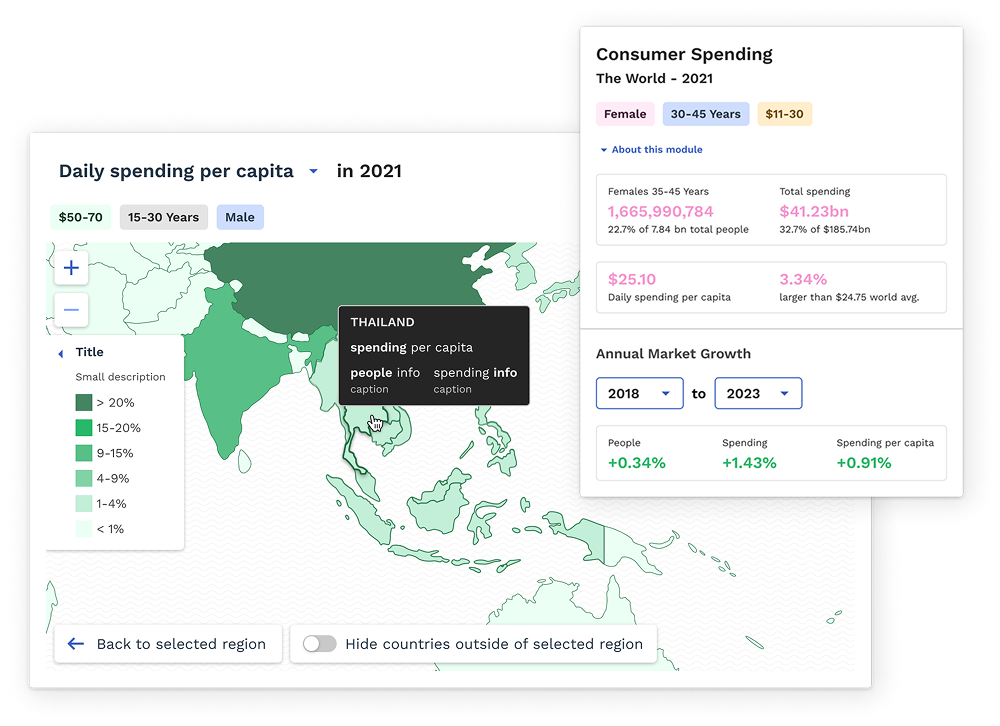Open the 2023 end year dropdown

pos(758,393)
